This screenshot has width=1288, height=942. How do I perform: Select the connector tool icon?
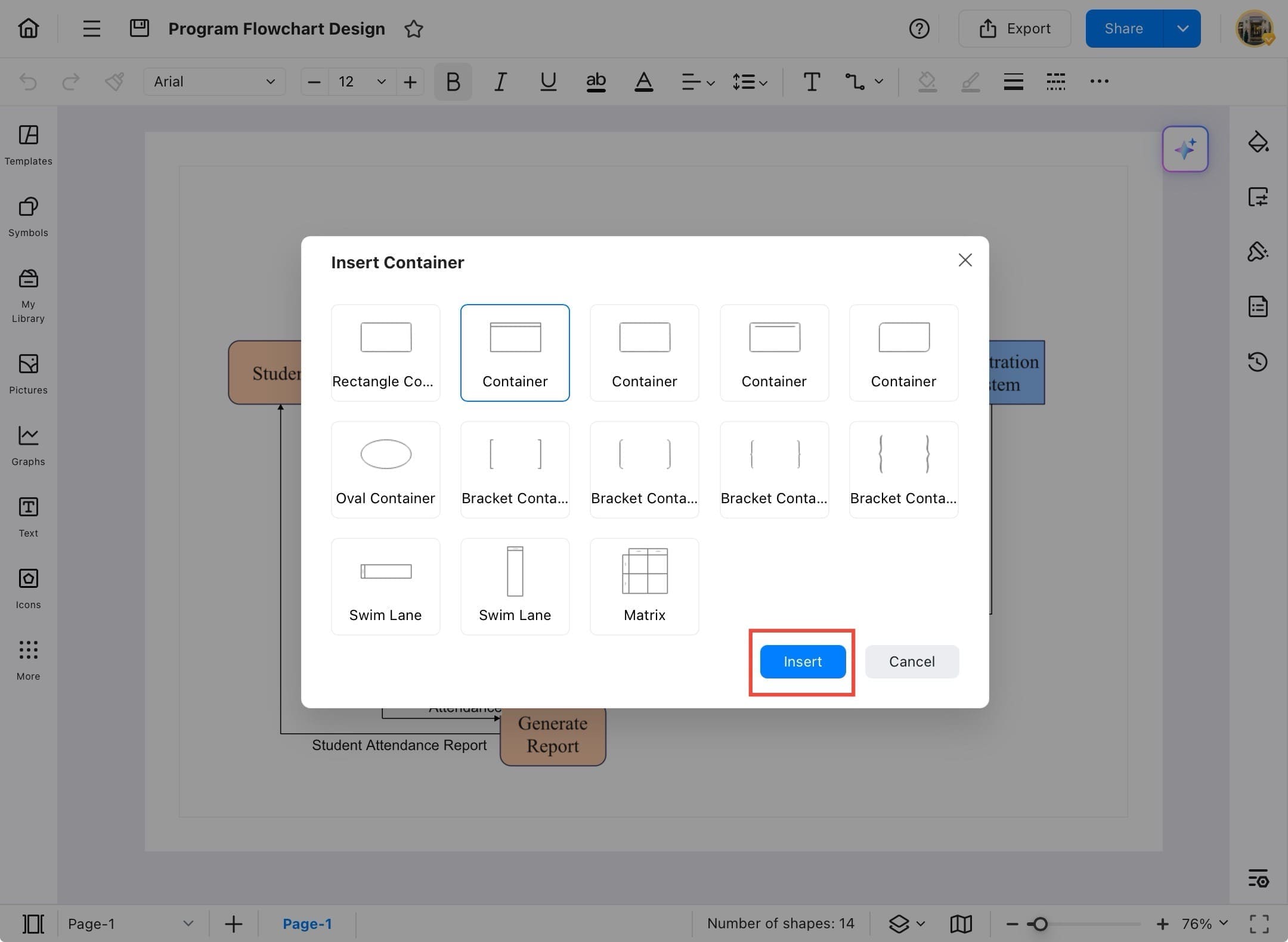[x=855, y=82]
